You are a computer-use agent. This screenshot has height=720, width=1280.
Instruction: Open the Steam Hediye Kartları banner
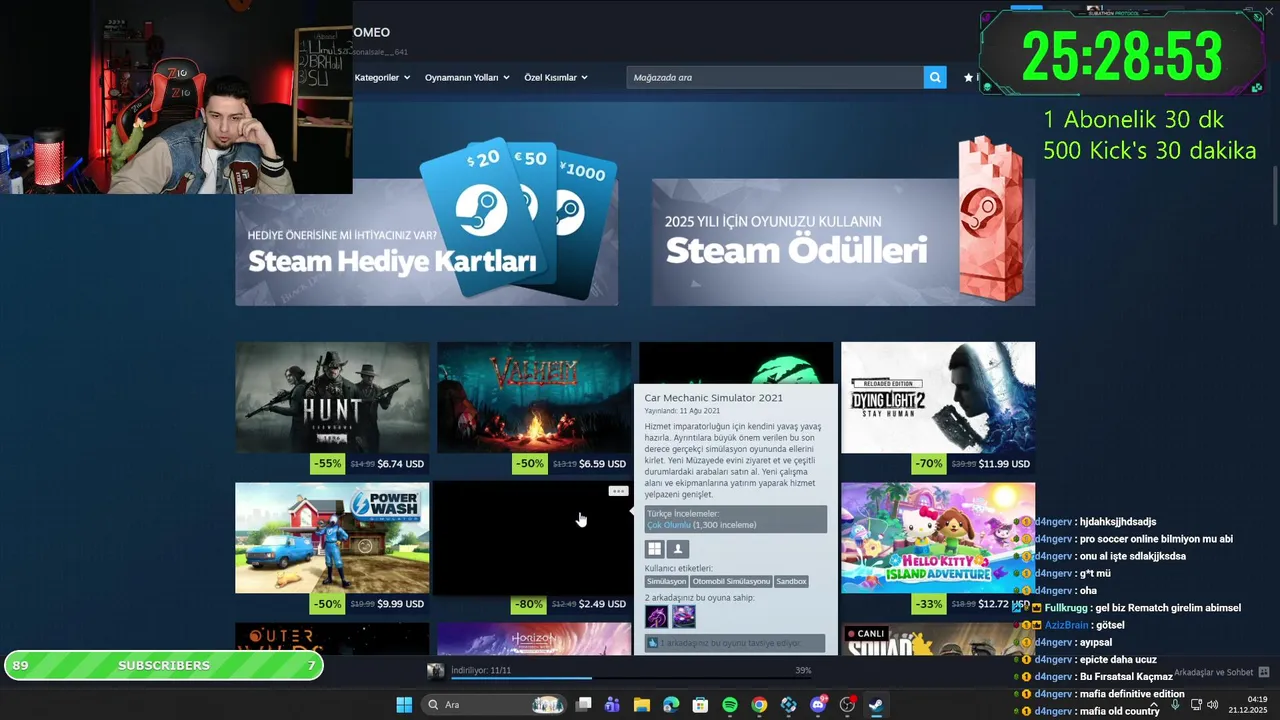(x=426, y=242)
